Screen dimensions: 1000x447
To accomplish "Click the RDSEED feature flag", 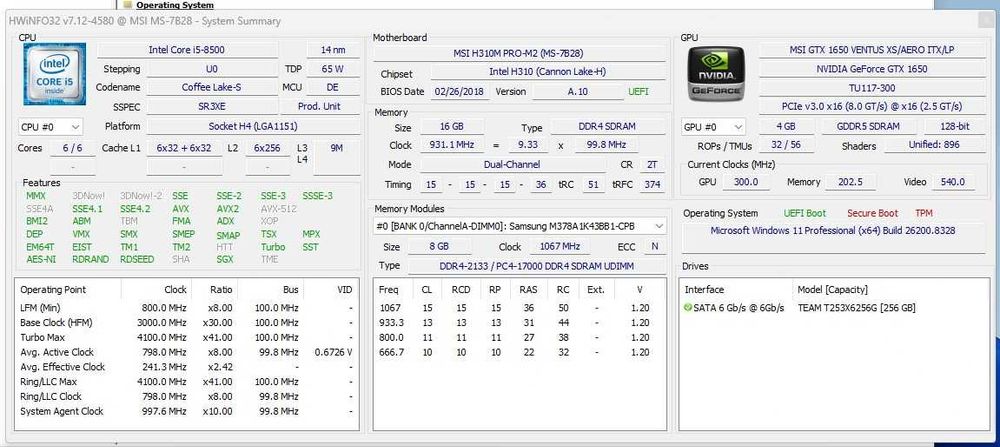I will click(136, 260).
